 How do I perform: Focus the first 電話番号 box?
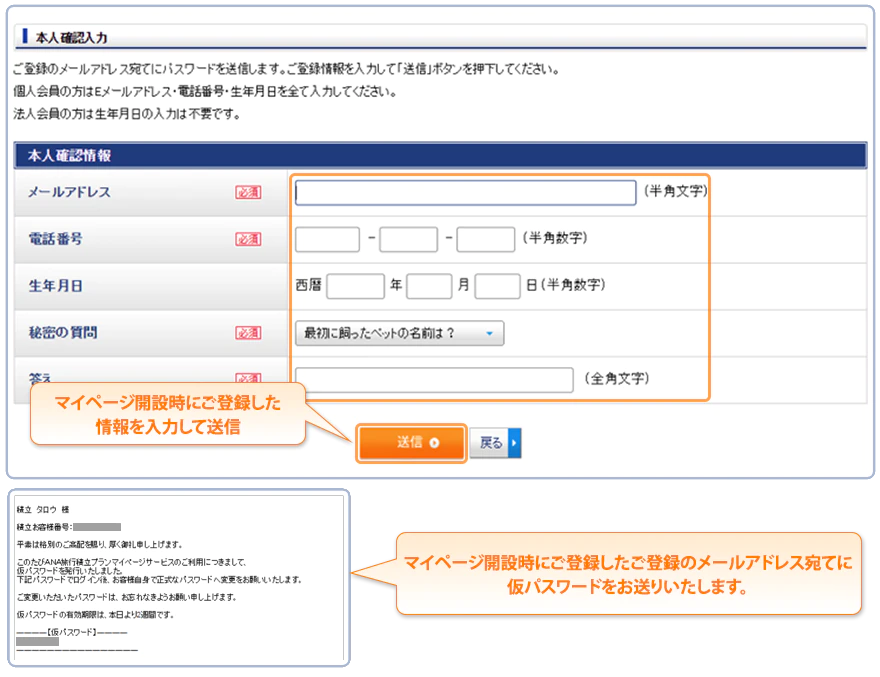327,239
